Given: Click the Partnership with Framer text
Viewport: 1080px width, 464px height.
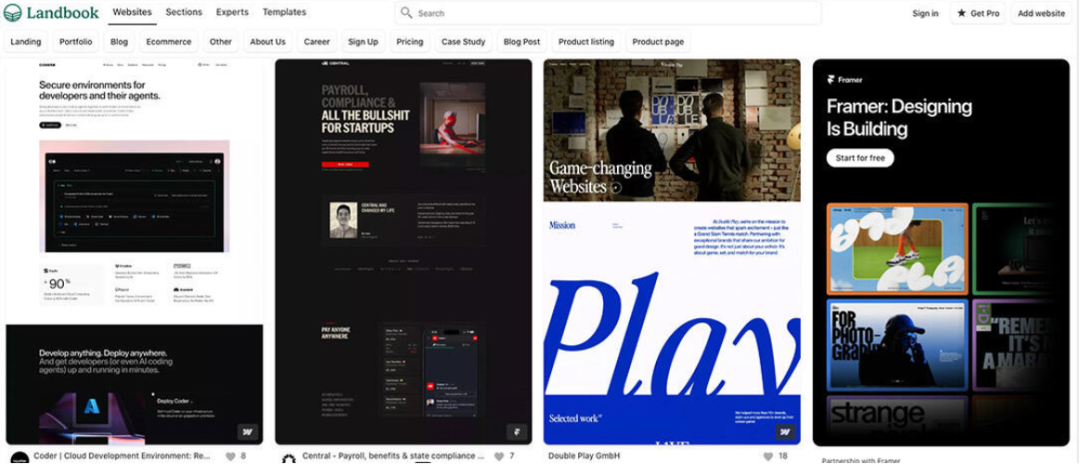Looking at the screenshot, I should pos(861,460).
